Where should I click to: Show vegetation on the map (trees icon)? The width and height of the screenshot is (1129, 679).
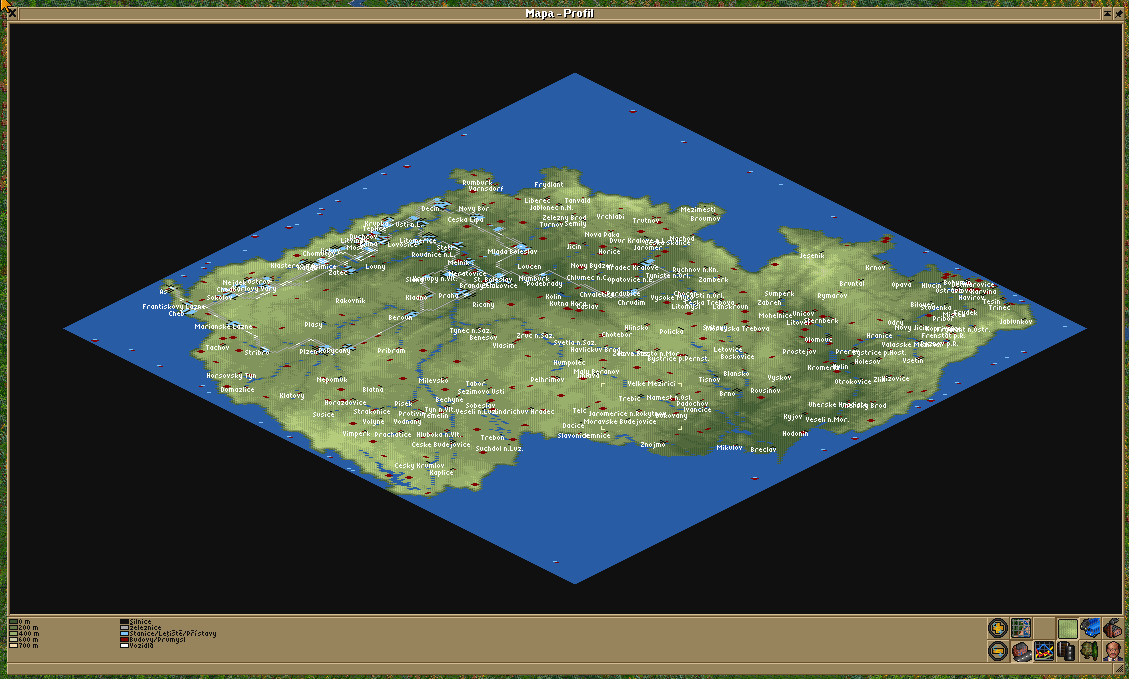pyautogui.click(x=1090, y=651)
